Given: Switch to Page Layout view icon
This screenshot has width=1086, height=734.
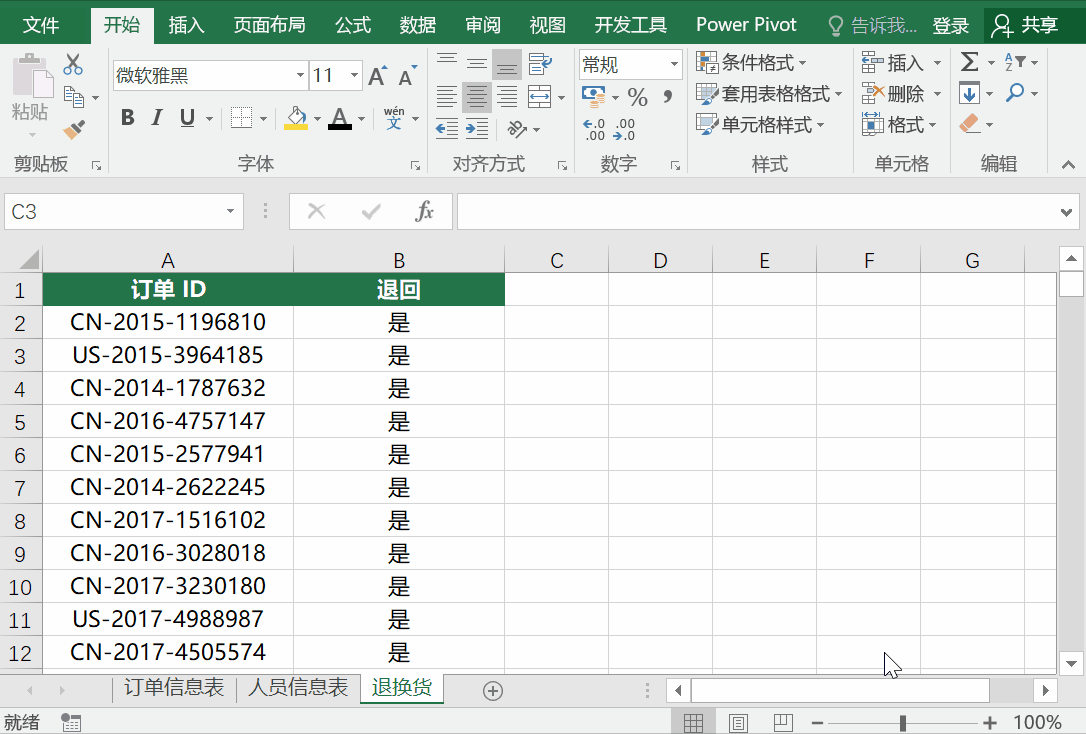Looking at the screenshot, I should [x=738, y=723].
